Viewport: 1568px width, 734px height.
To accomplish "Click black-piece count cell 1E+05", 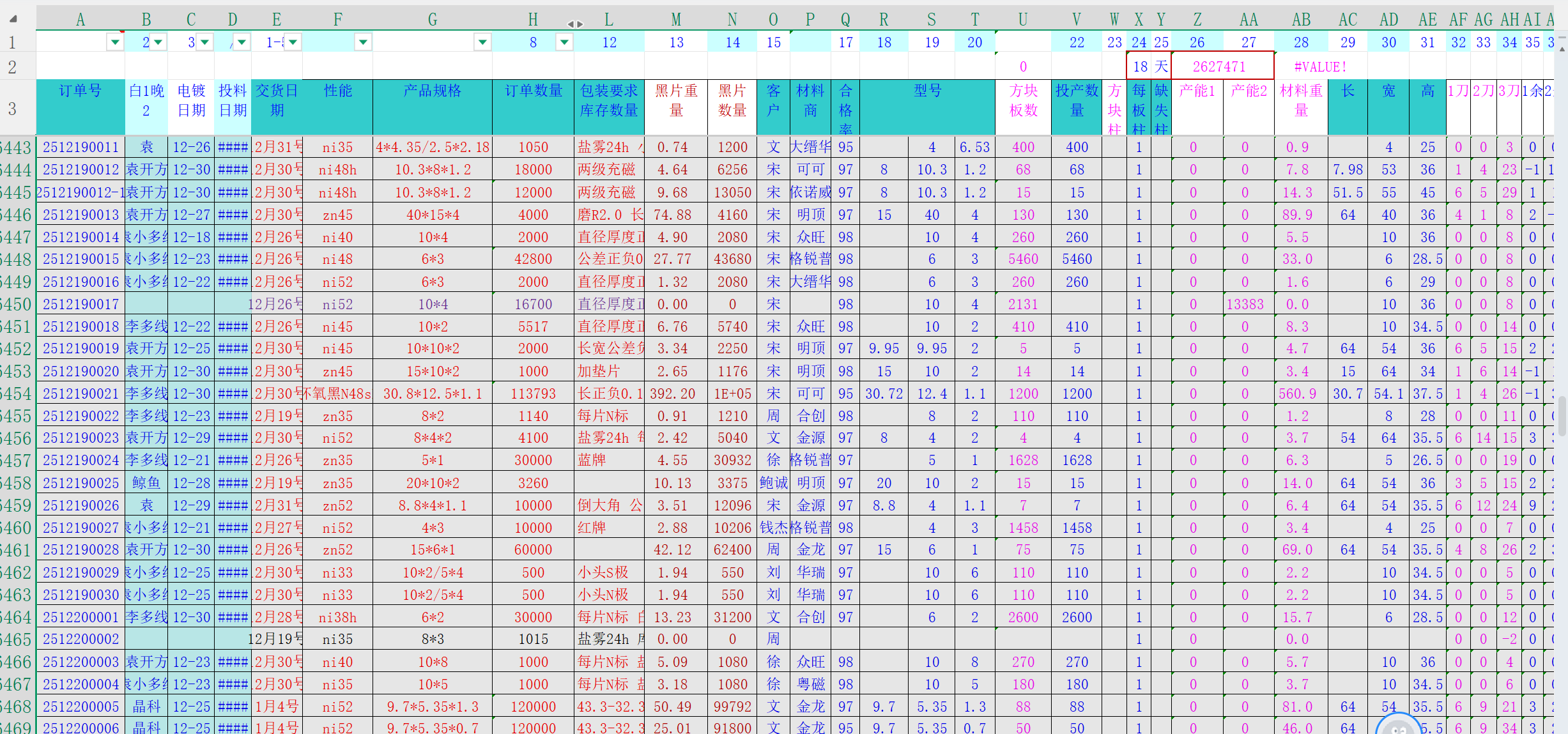I will pos(732,394).
